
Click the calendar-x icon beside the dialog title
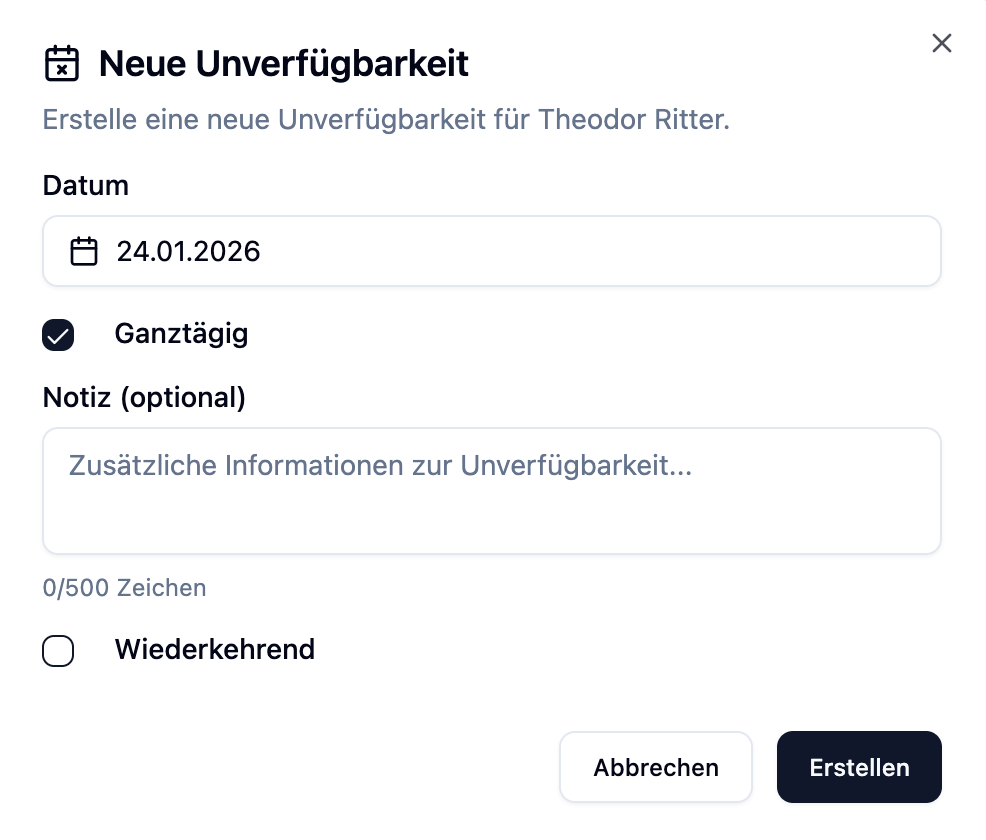[62, 64]
